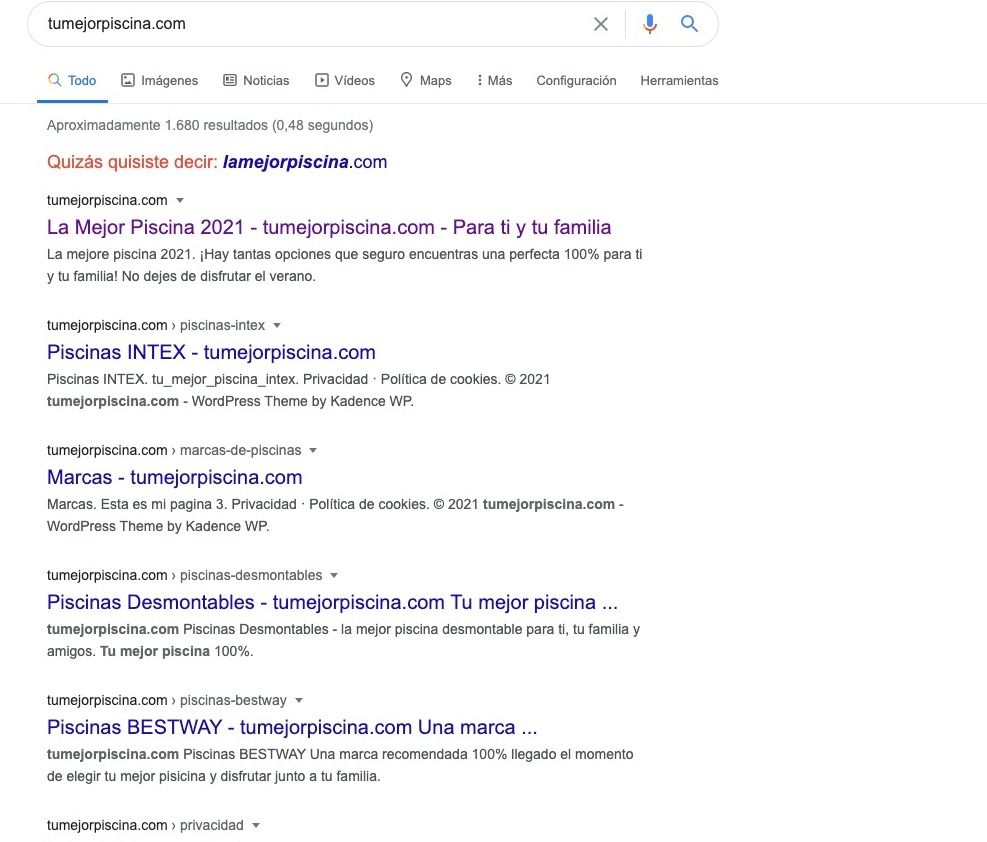This screenshot has width=987, height=842.
Task: Expand dropdown arrow next to marcas-de-piscinas URL
Action: (313, 451)
